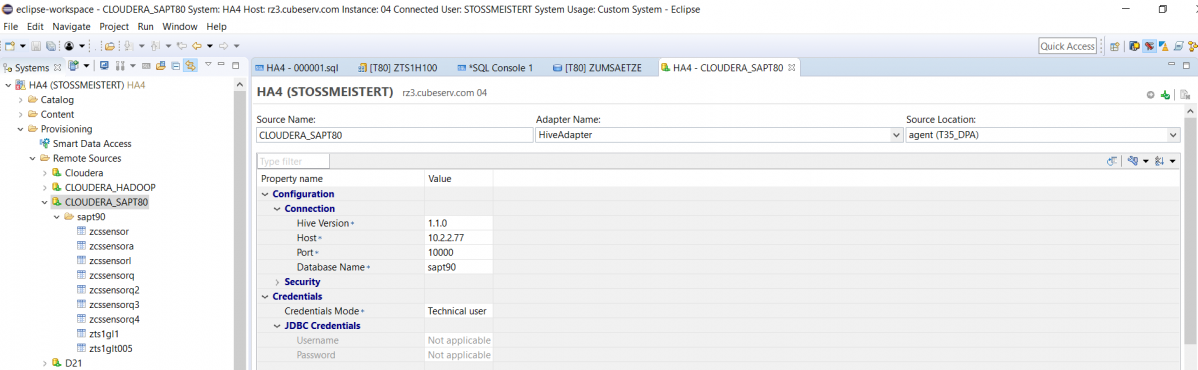The width and height of the screenshot is (1198, 370).
Task: Expand the D21 system node
Action: click(x=45, y=363)
